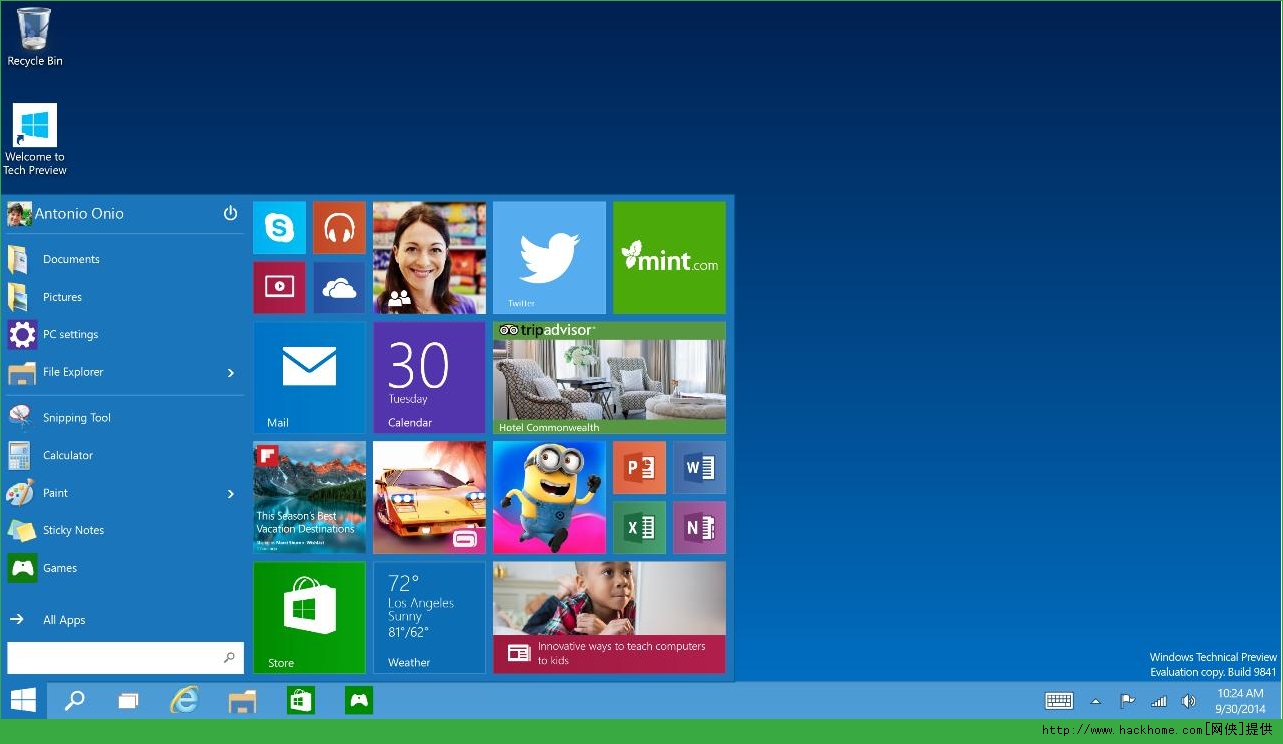Select Welcome to Tech Preview desktop shortcut
1283x744 pixels.
35,140
